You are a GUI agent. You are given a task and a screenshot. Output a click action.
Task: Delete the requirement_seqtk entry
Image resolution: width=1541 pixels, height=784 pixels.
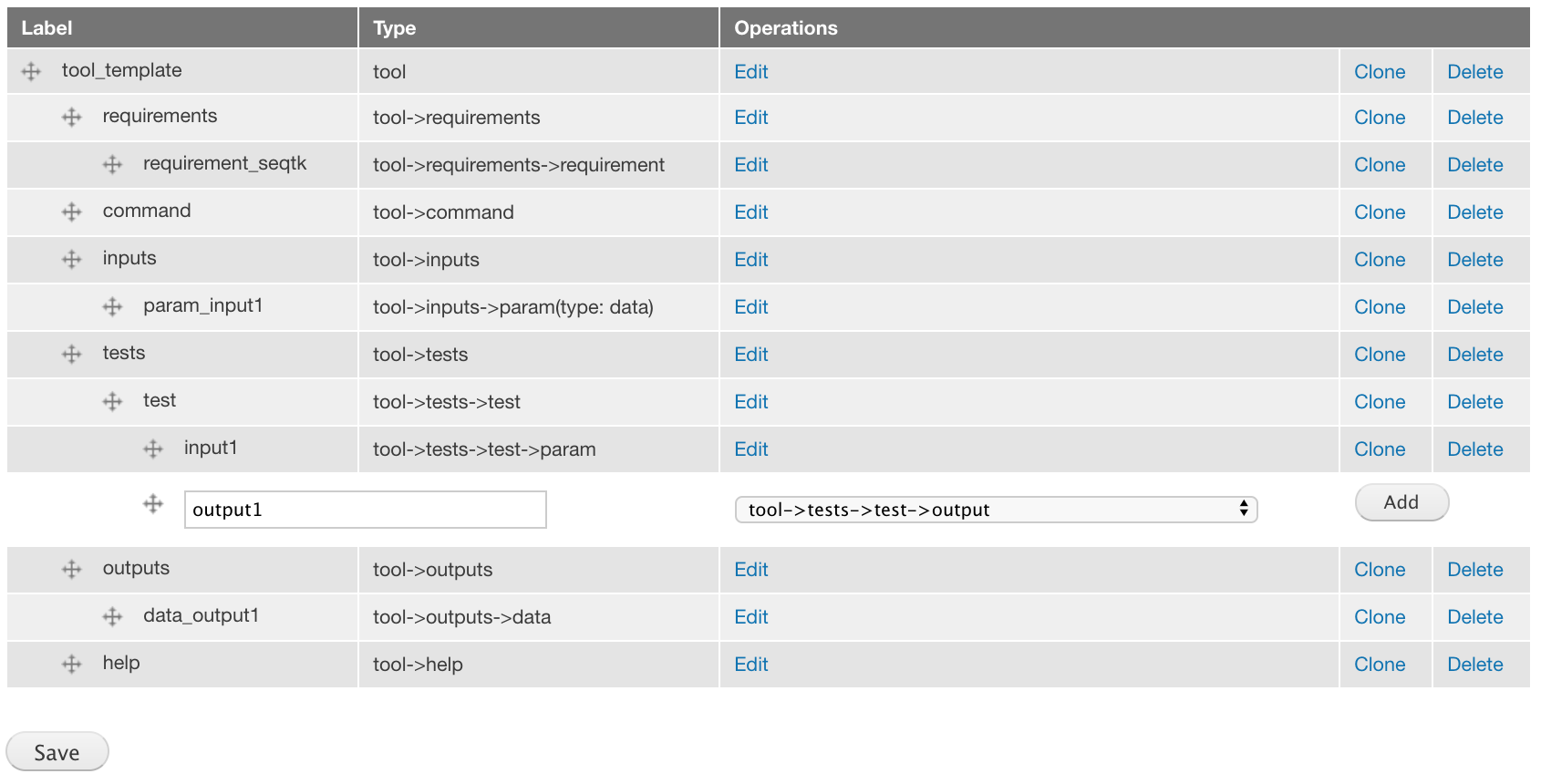[x=1475, y=165]
